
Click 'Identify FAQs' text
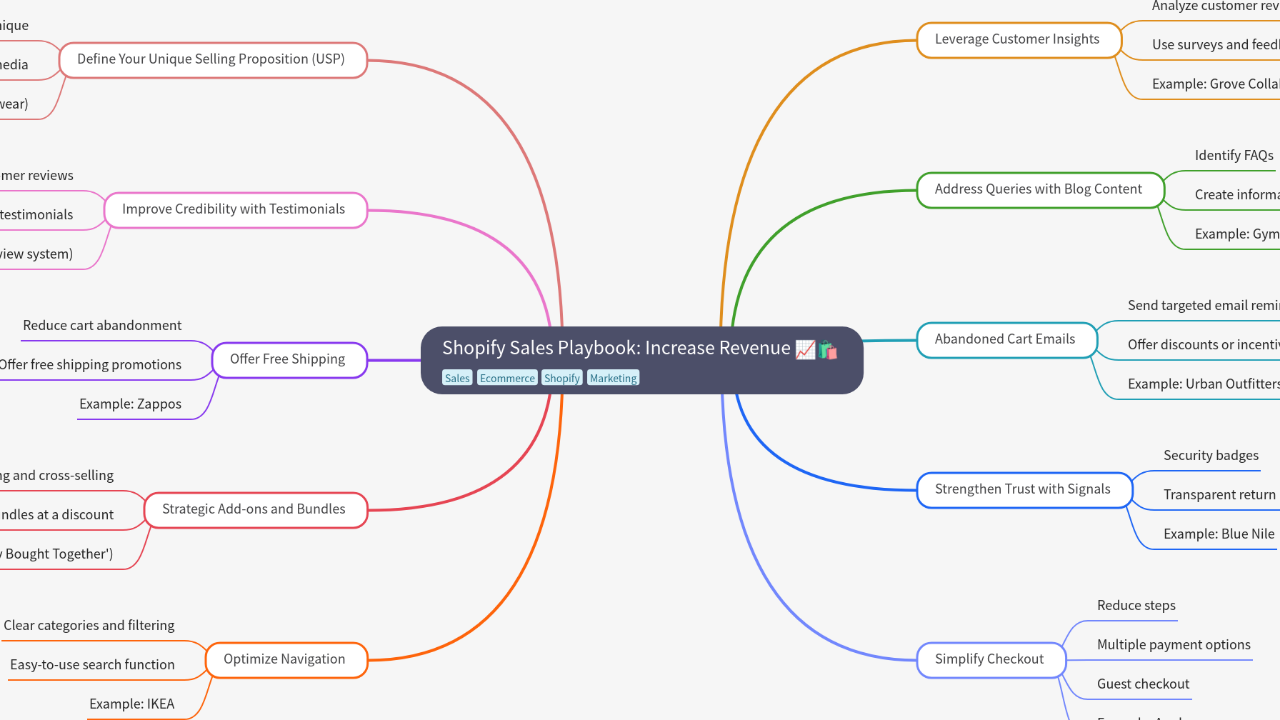(1234, 155)
